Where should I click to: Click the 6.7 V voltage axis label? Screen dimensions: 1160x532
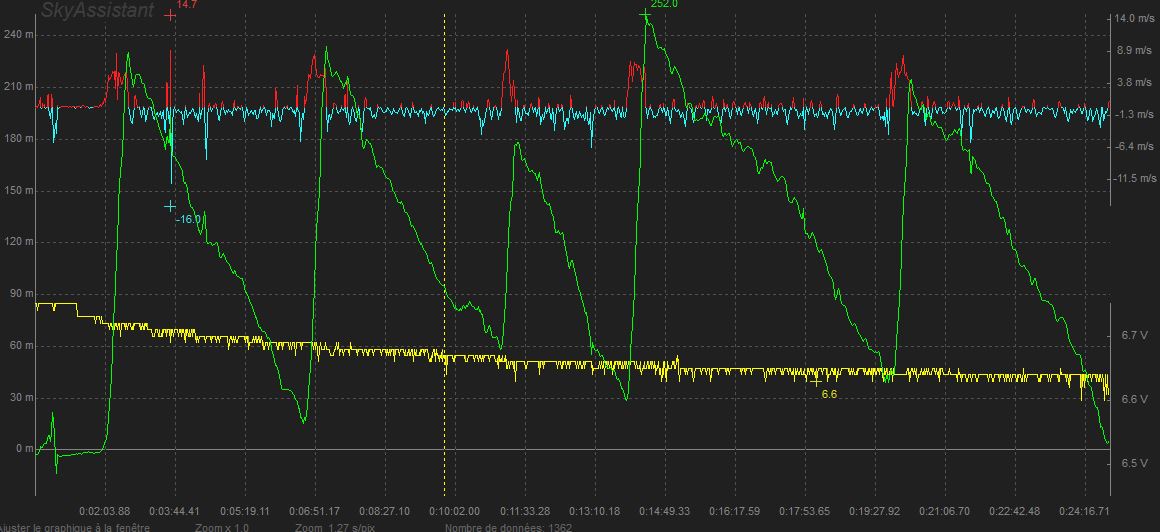(x=1134, y=336)
